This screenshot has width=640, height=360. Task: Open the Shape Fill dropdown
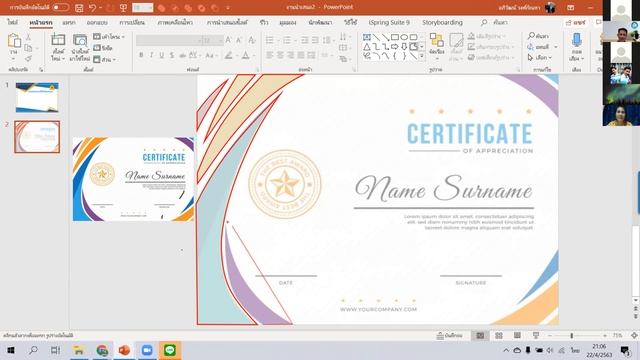coord(488,36)
